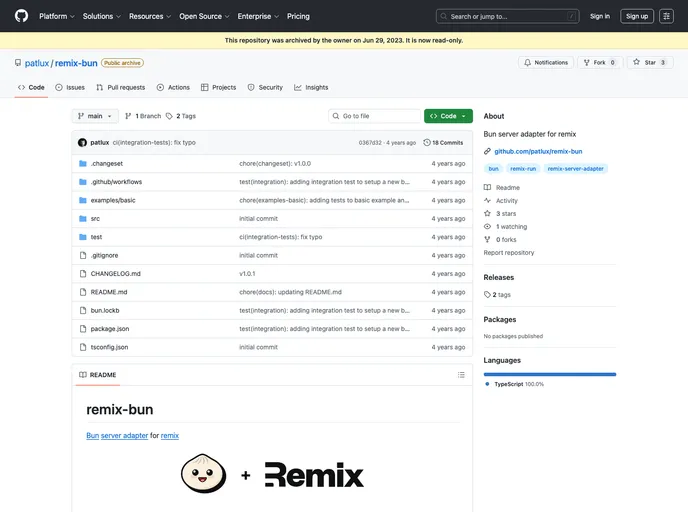Click the patlux avatar icon

tap(82, 142)
